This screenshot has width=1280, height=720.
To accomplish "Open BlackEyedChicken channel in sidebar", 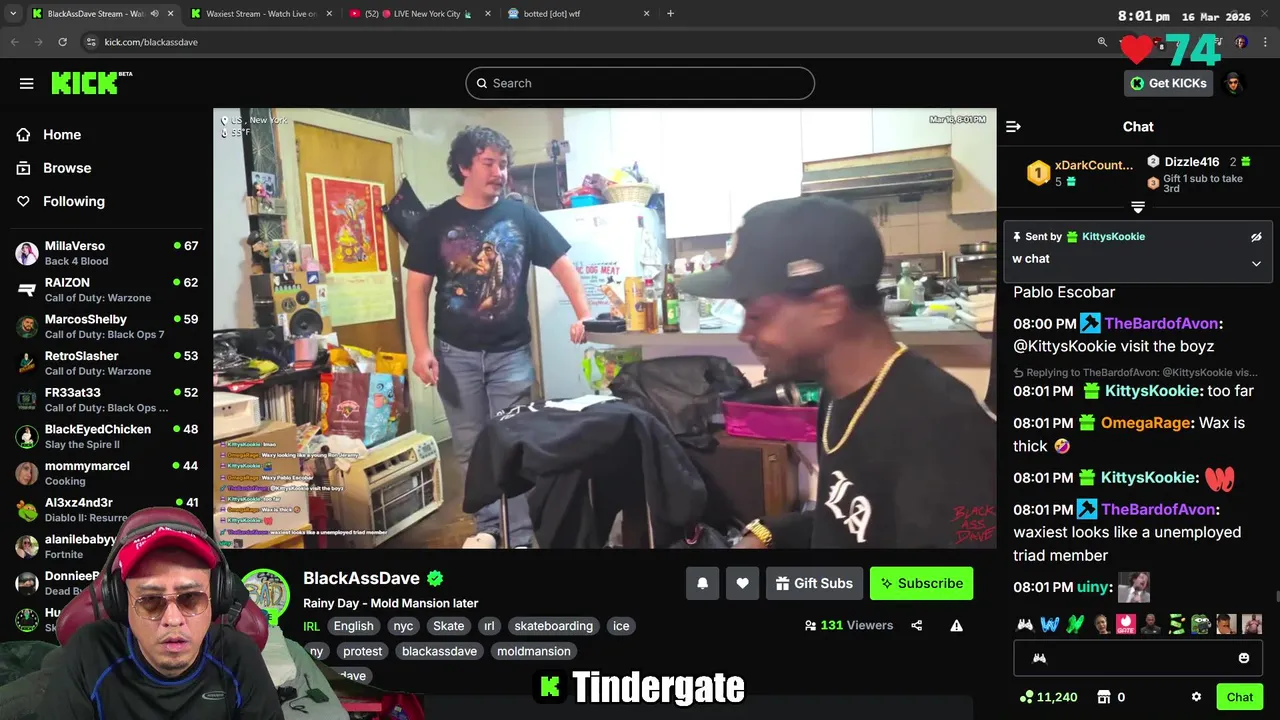I will 106,436.
